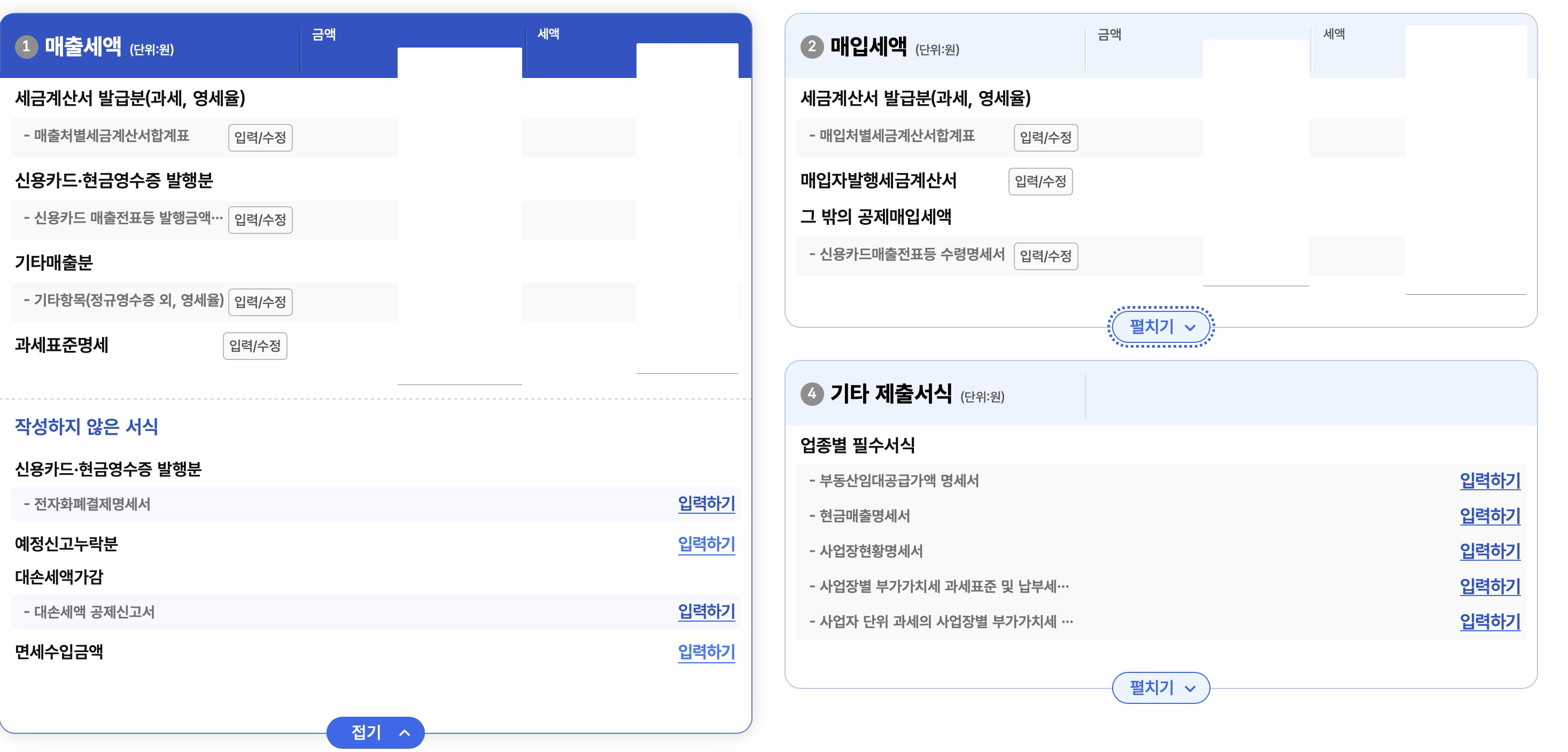Open 입력하기 link for 예정신고누락분
This screenshot has height=752, width=1568.
coord(706,544)
